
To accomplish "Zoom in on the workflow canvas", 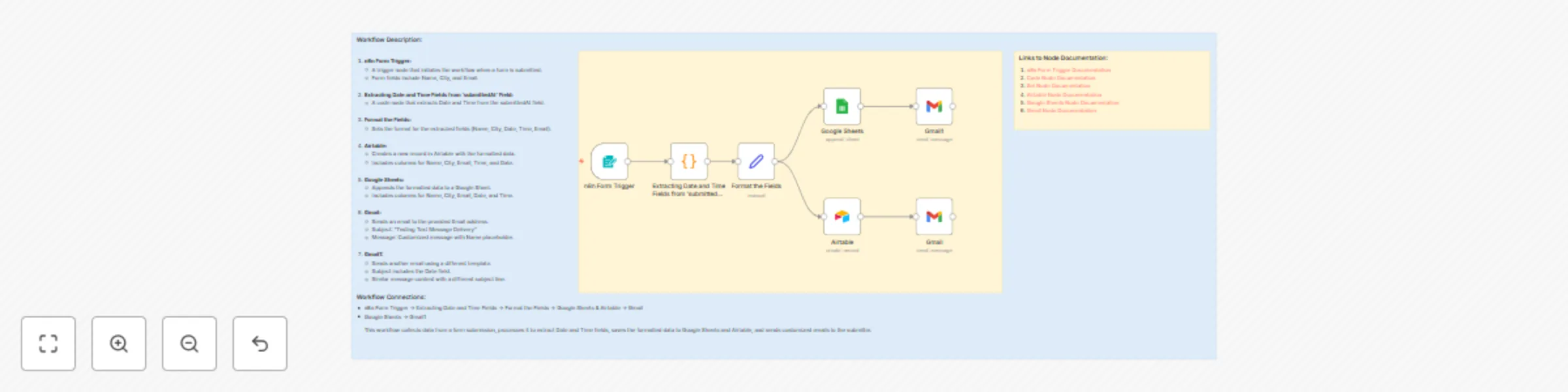I will tap(119, 344).
